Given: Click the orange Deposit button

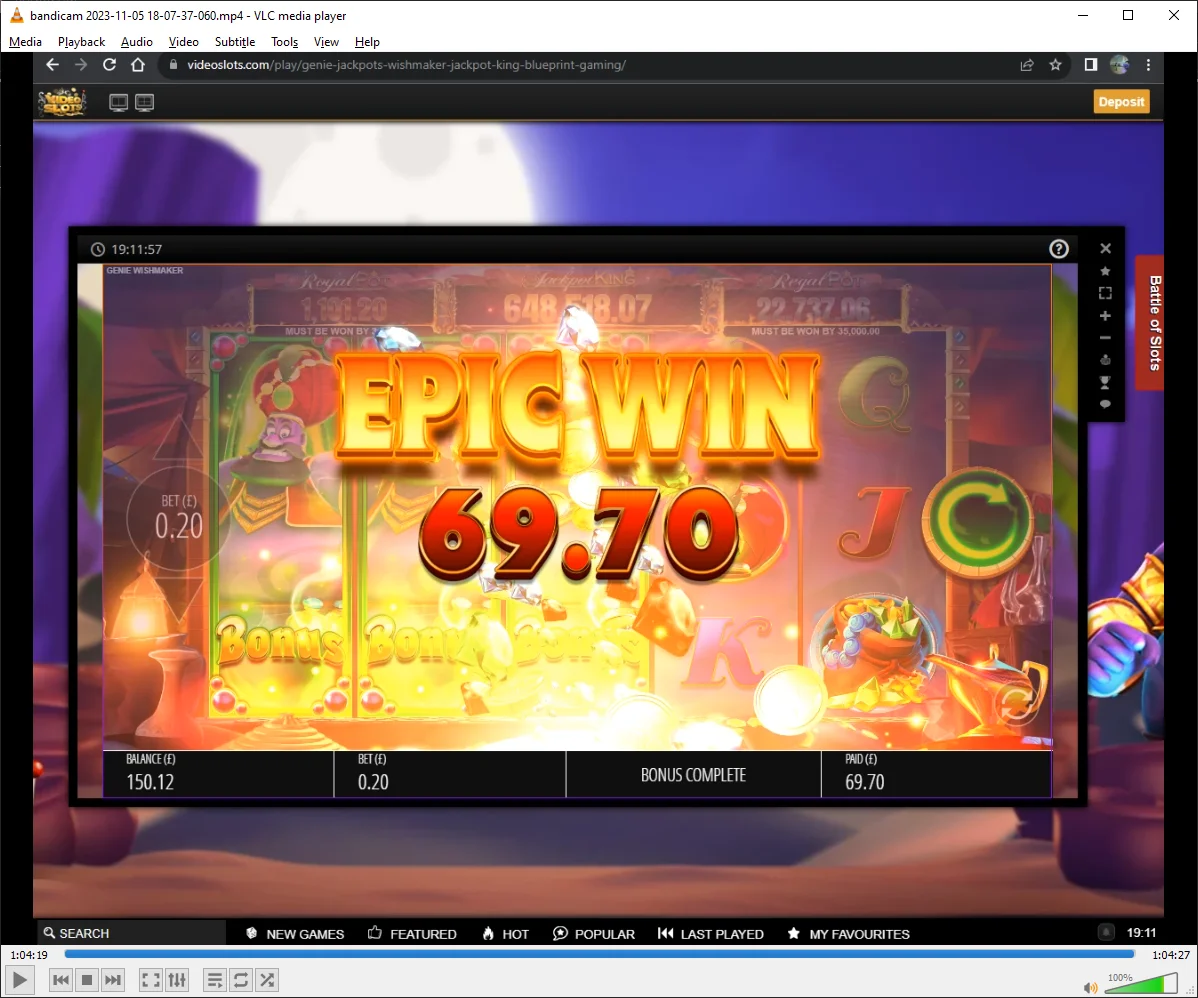Looking at the screenshot, I should click(x=1121, y=102).
